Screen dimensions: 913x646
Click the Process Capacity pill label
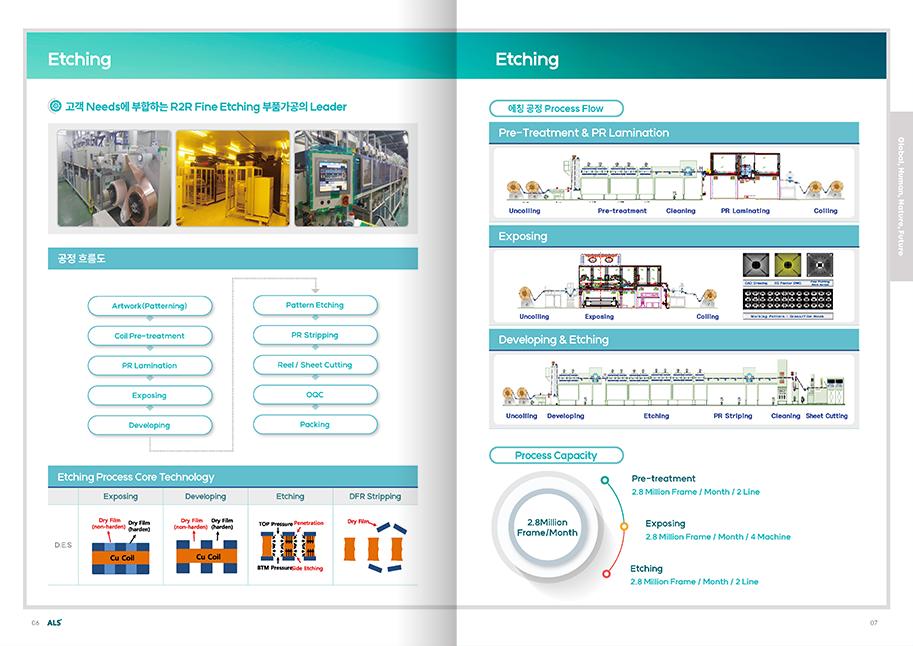pyautogui.click(x=556, y=455)
